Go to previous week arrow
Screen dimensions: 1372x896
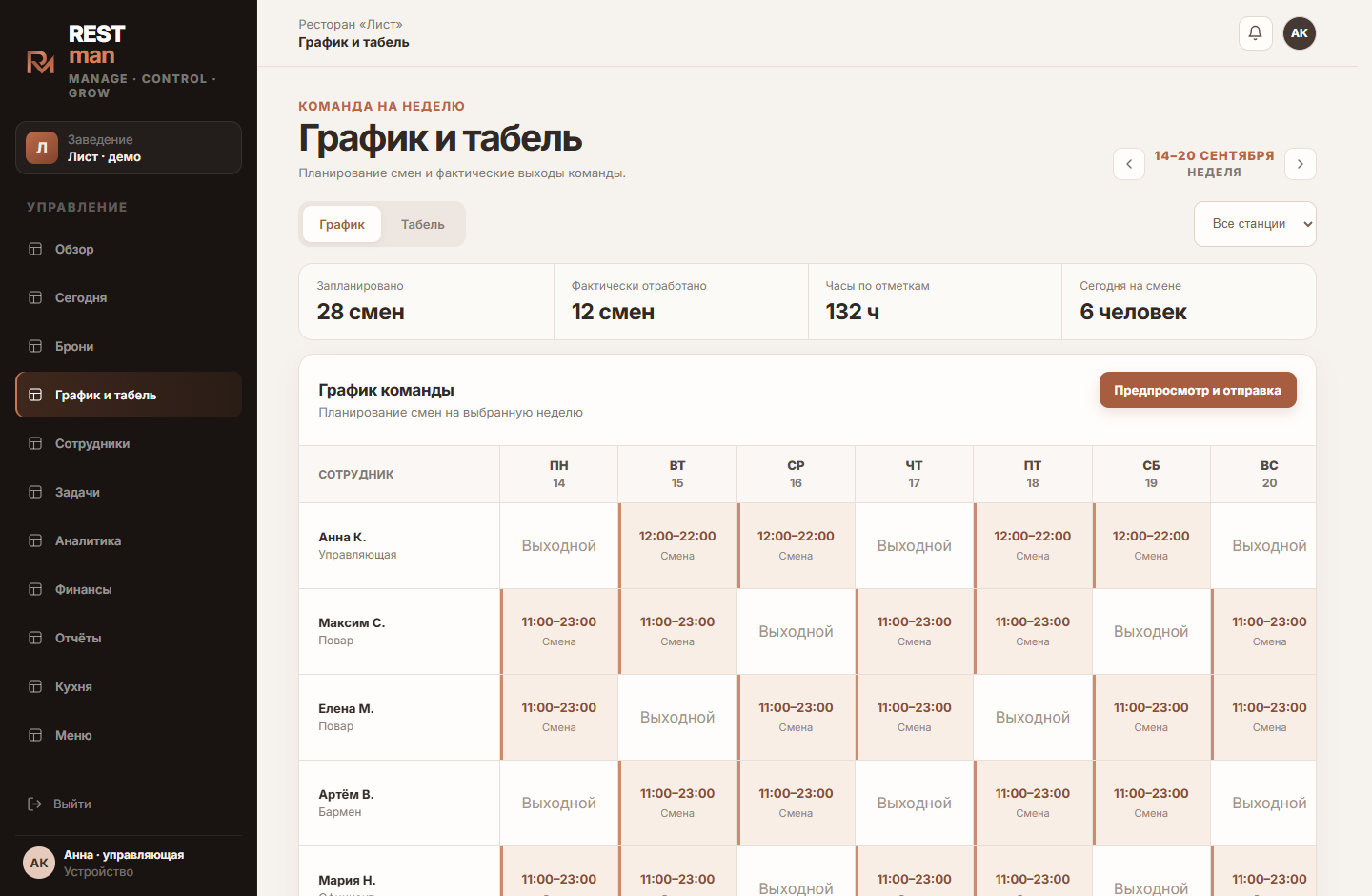click(x=1129, y=164)
